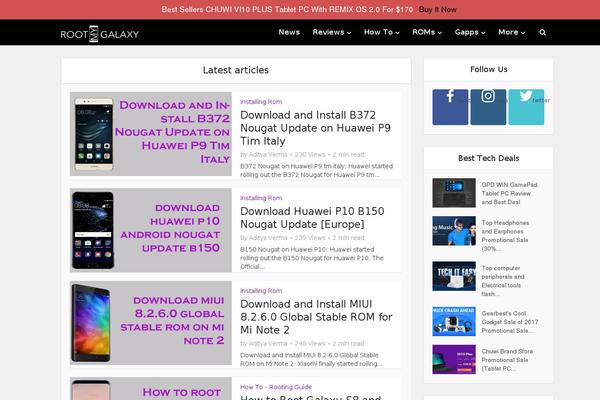The image size is (600, 400).
Task: Open Top Headphones and Earphones Promotional Sale deal
Action: coord(505,235)
